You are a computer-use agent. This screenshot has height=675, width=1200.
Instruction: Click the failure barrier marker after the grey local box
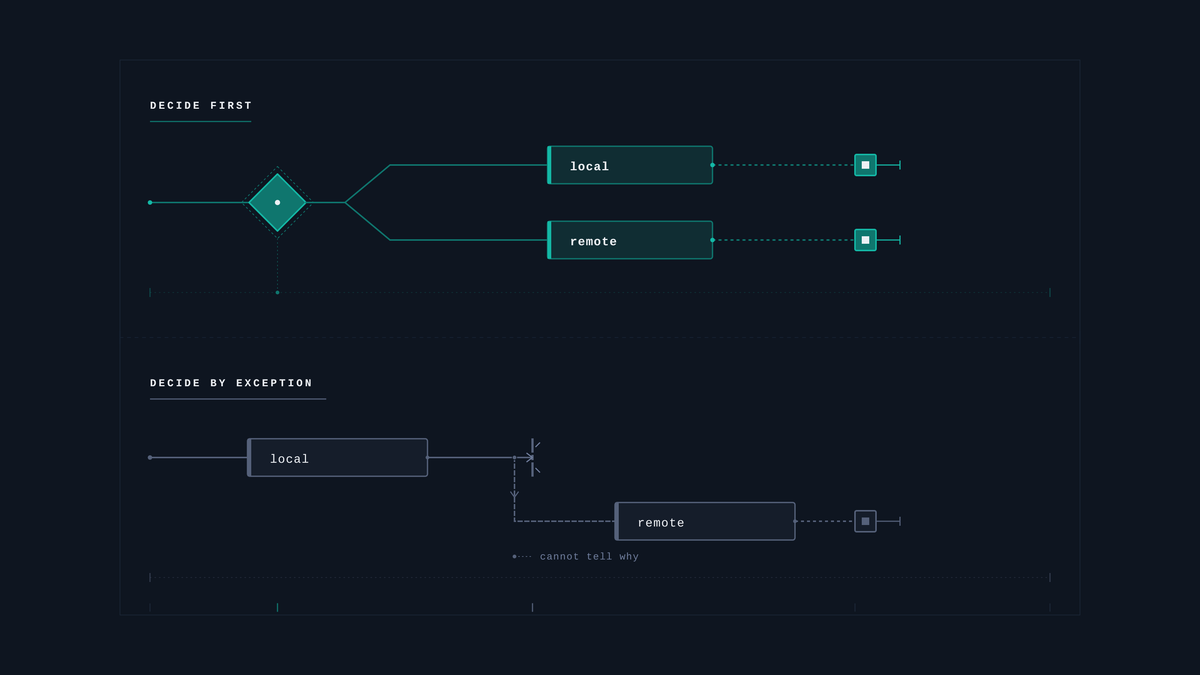pos(533,458)
